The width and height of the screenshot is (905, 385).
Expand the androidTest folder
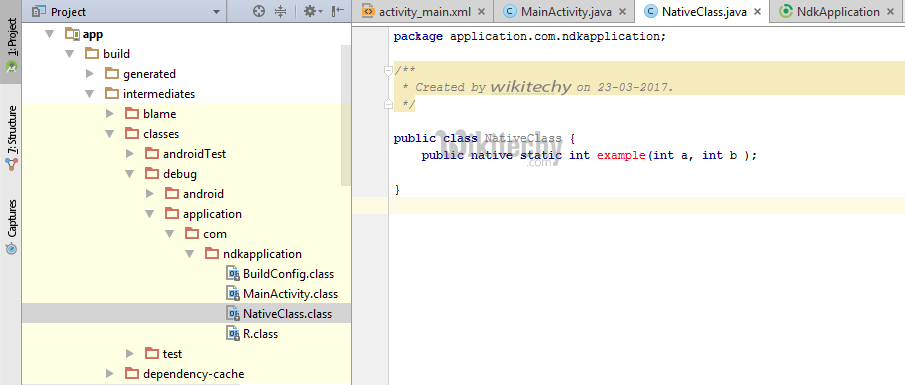[130, 154]
